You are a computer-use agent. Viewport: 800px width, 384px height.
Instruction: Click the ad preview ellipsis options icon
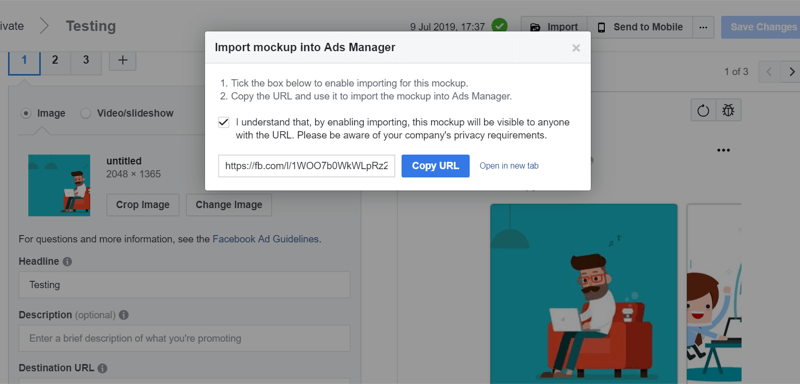click(x=723, y=150)
